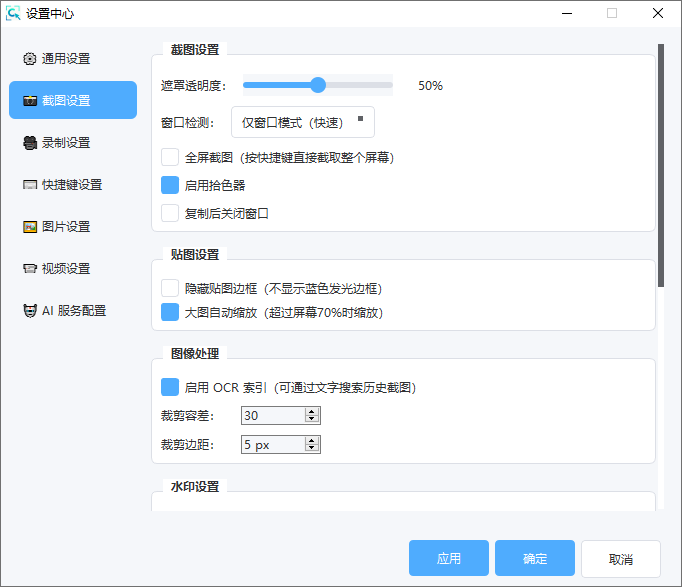Viewport: 682px width, 587px height.
Task: Click the vertical scrollbar thumb
Action: coord(661,165)
